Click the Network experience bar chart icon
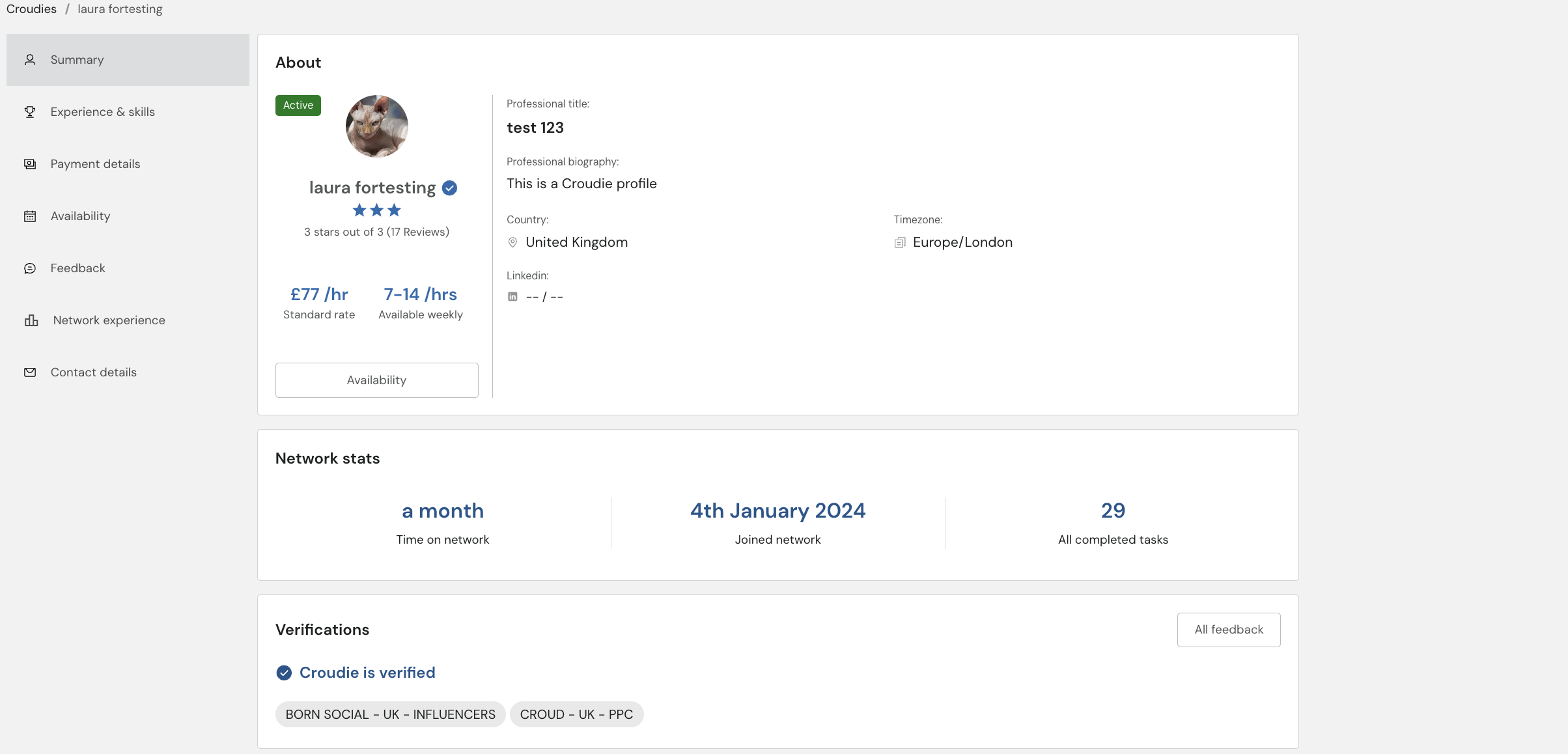The height and width of the screenshot is (754, 1568). point(31,320)
